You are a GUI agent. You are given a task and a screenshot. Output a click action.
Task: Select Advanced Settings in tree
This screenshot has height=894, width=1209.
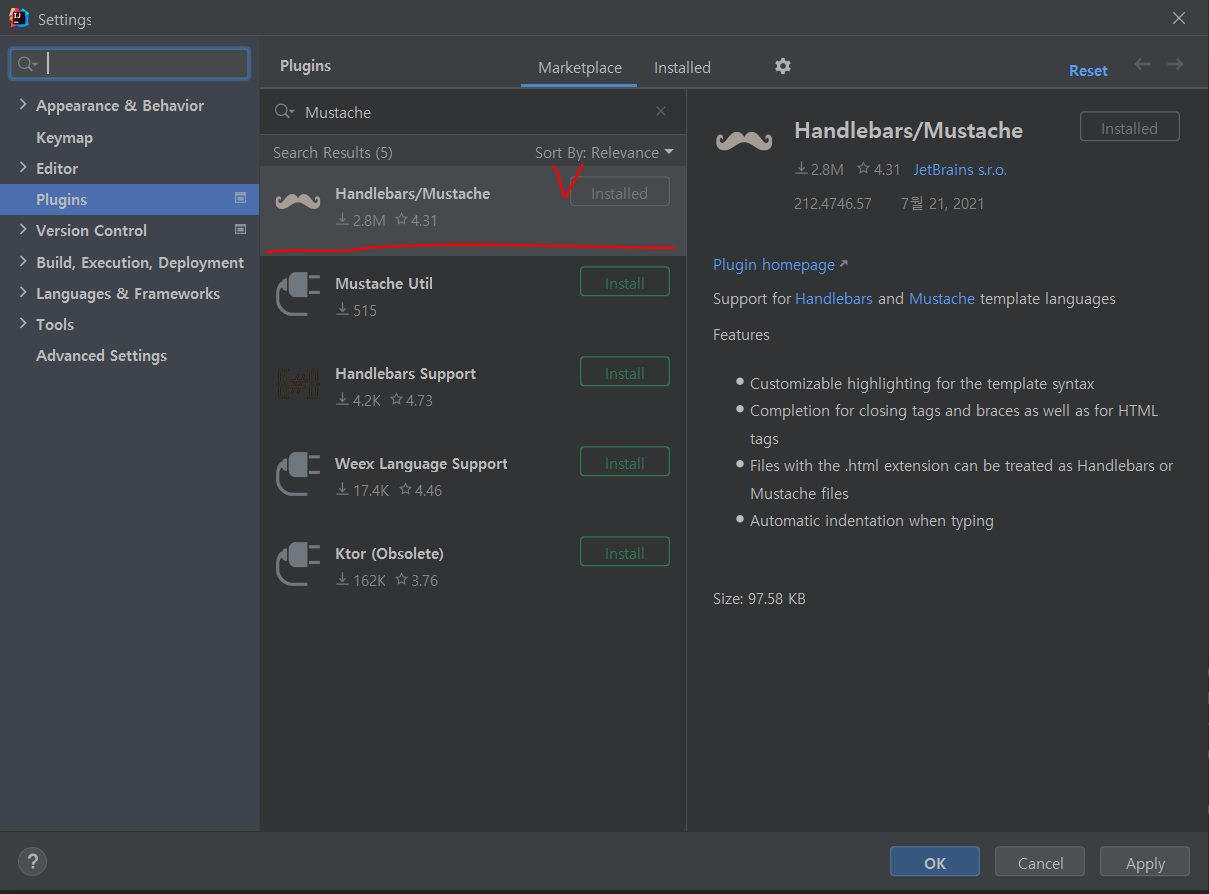pyautogui.click(x=101, y=355)
